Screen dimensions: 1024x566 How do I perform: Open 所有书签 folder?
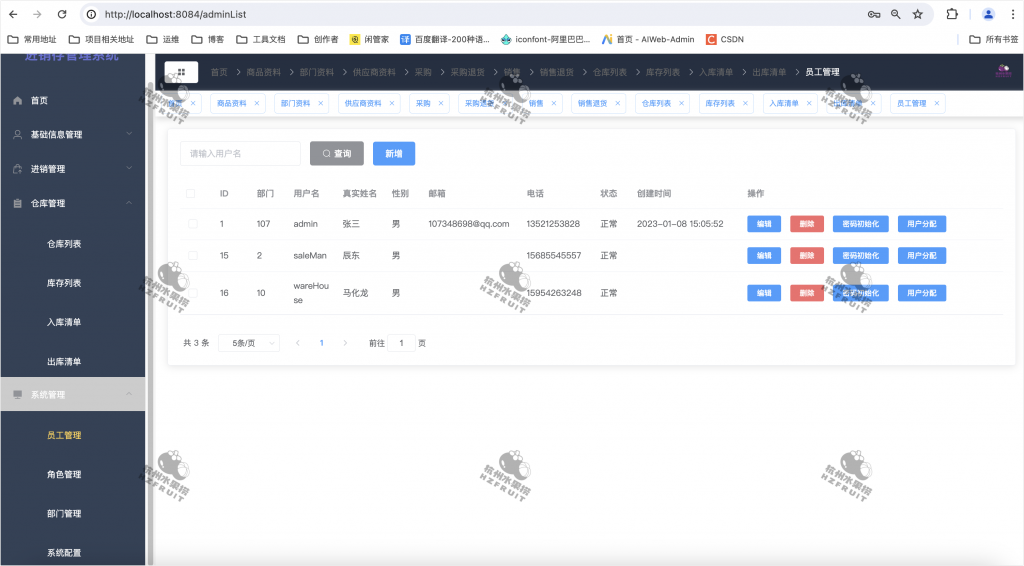tap(993, 39)
